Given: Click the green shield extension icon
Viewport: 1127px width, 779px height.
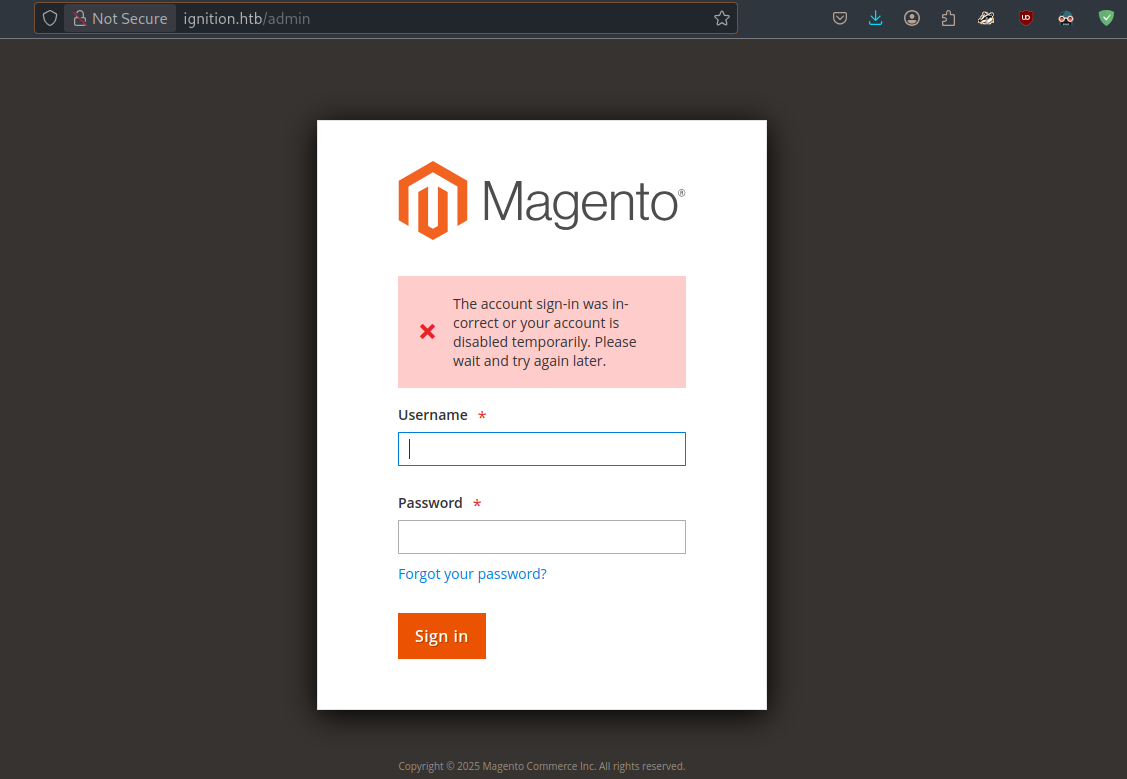Looking at the screenshot, I should pos(1106,19).
